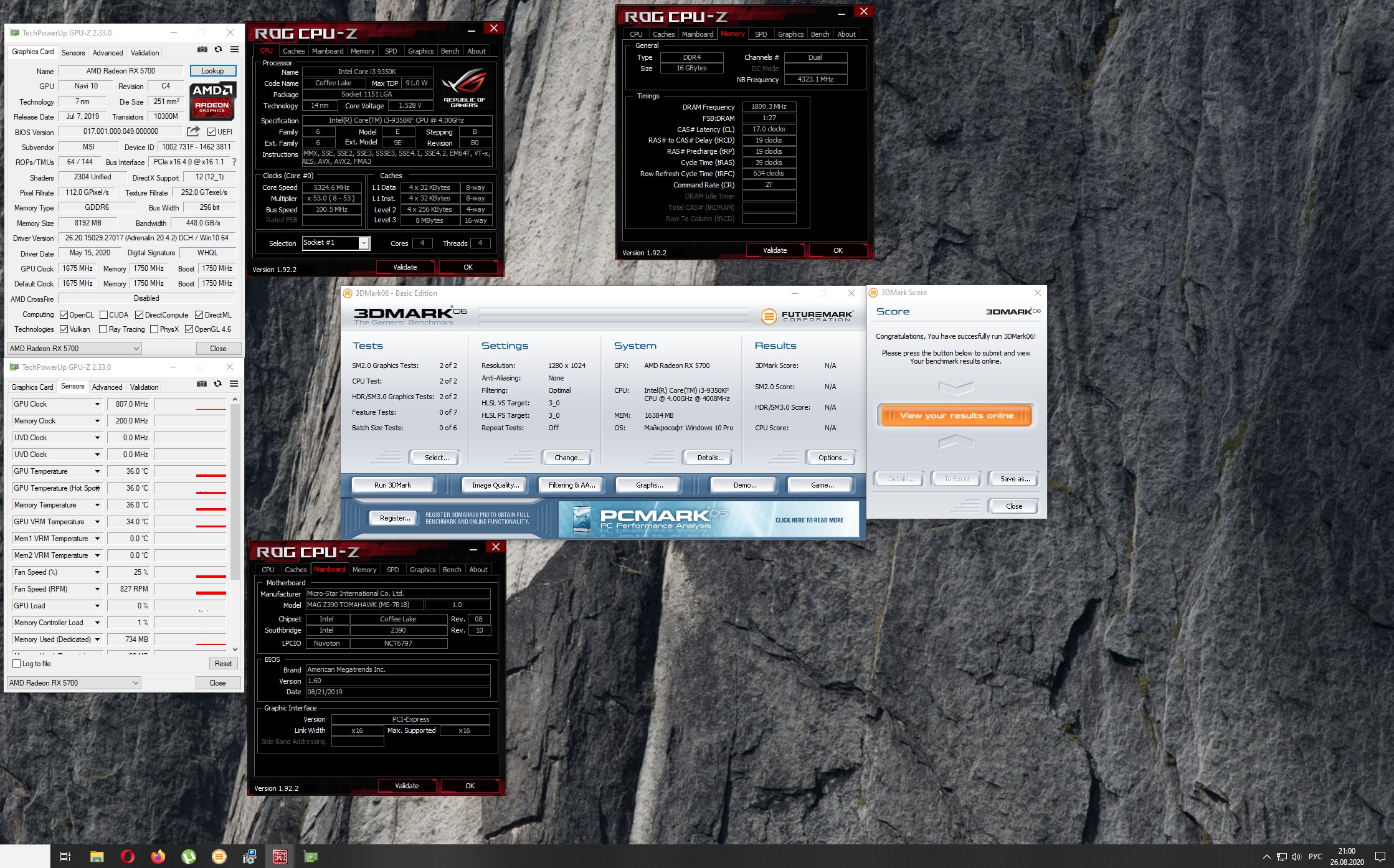Viewport: 1394px width, 868px height.
Task: Click Run 3DMark button
Action: pos(392,484)
